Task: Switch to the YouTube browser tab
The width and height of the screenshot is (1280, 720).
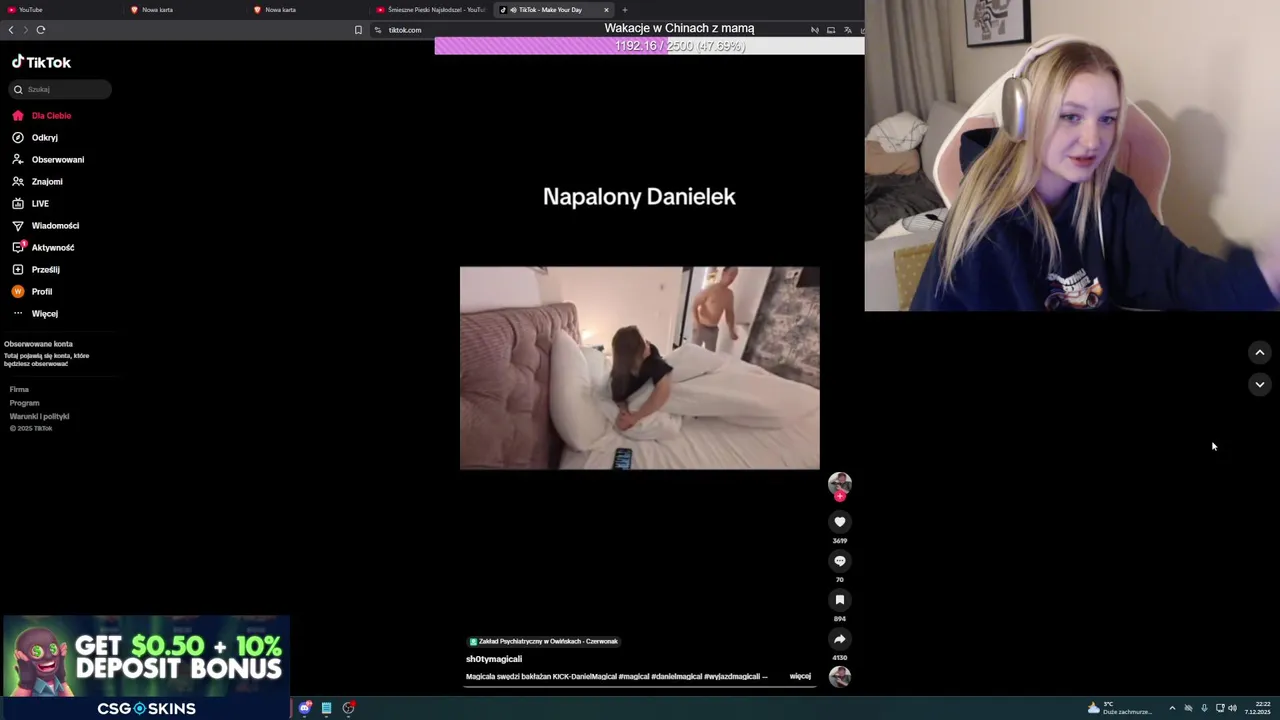Action: (60, 10)
